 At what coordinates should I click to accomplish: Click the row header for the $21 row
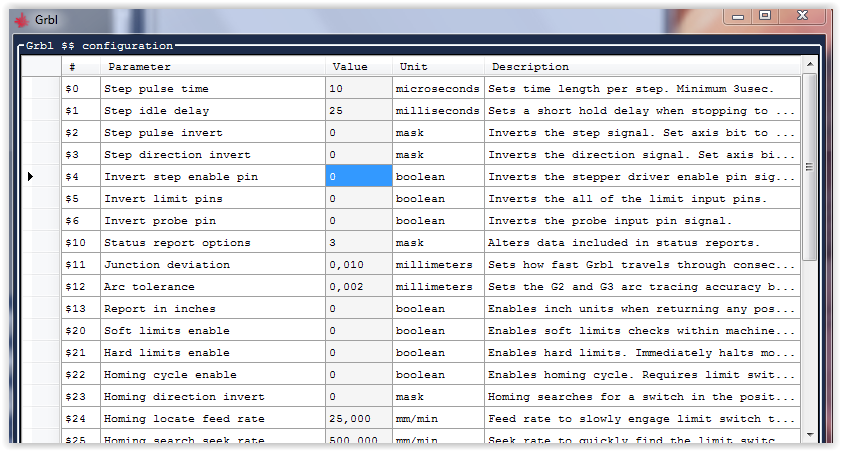click(42, 352)
